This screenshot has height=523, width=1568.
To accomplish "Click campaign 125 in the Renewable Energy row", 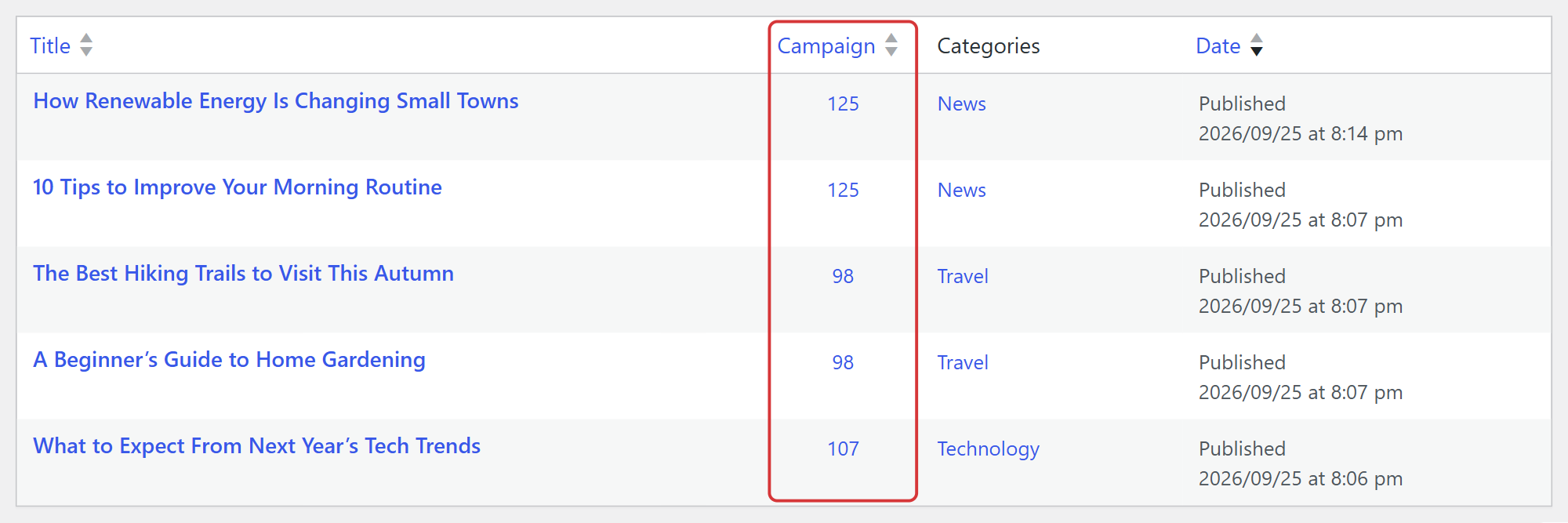I will pos(844,104).
